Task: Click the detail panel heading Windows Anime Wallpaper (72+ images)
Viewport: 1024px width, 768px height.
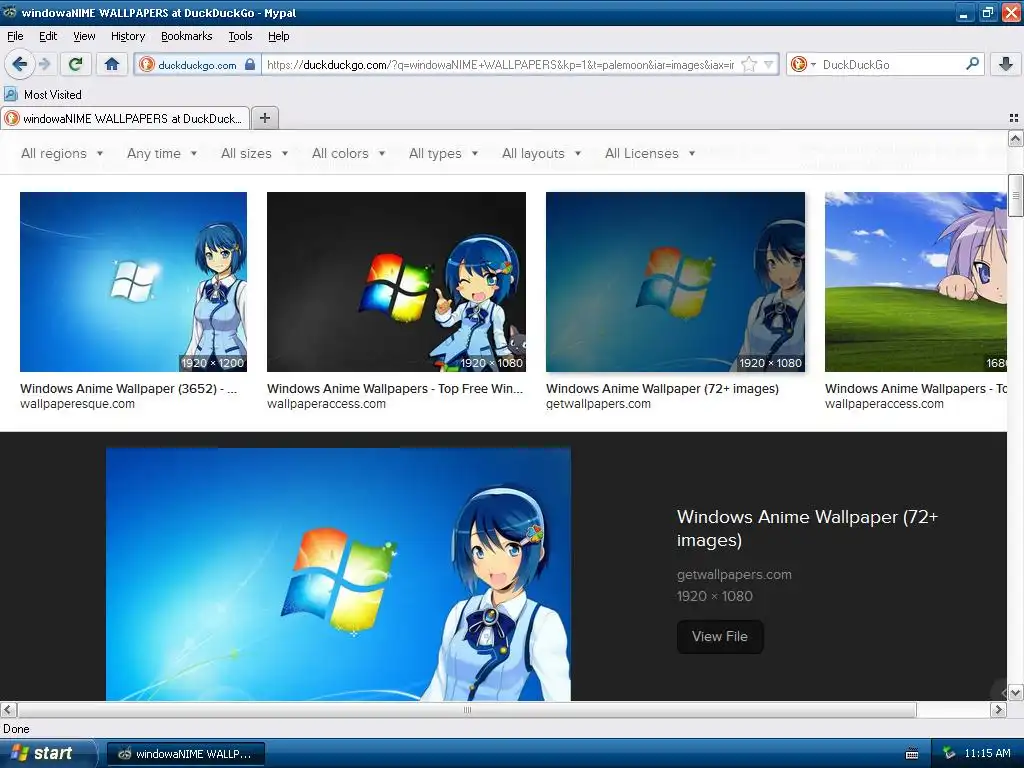Action: pos(807,528)
